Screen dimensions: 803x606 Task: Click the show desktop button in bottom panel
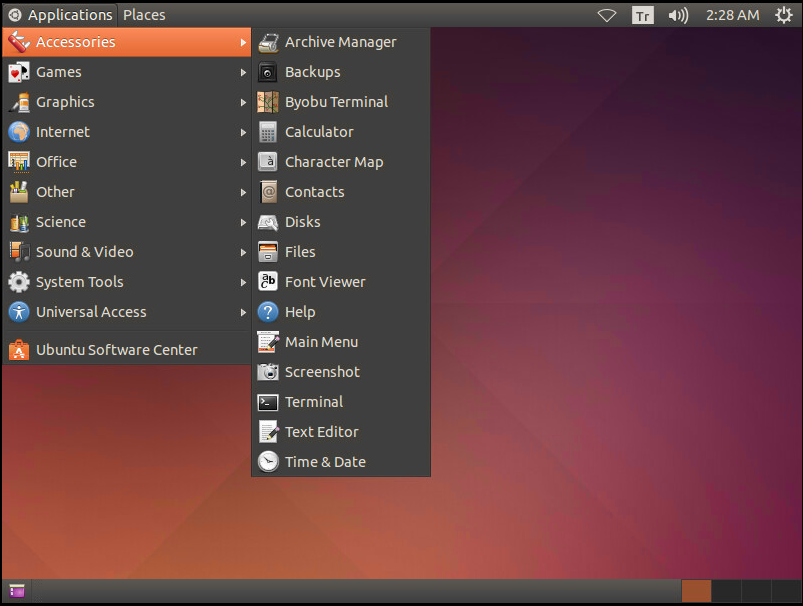click(x=17, y=591)
